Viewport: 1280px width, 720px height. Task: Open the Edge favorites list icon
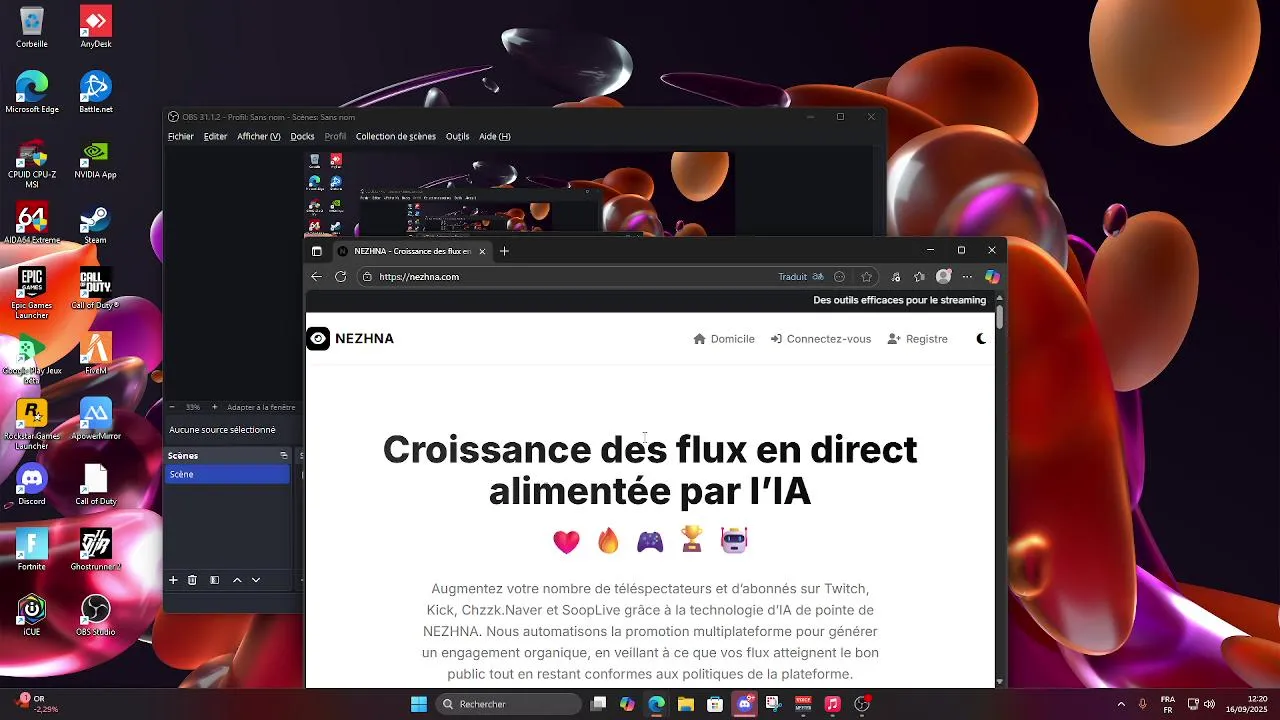click(x=919, y=277)
